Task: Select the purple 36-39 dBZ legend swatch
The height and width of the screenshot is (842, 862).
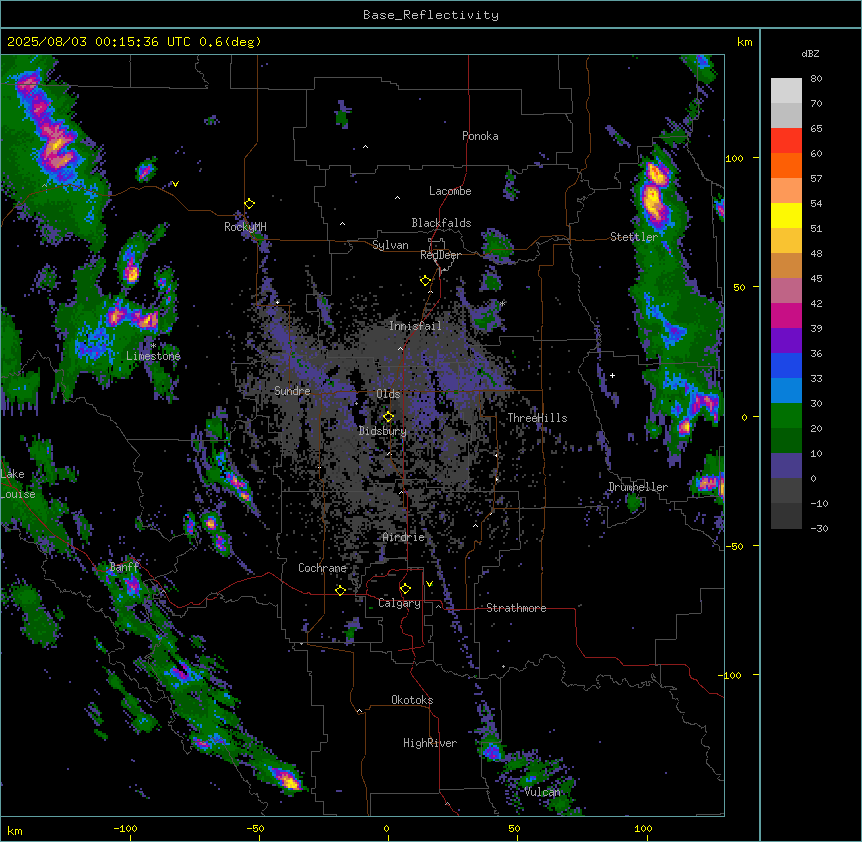Action: pyautogui.click(x=786, y=341)
